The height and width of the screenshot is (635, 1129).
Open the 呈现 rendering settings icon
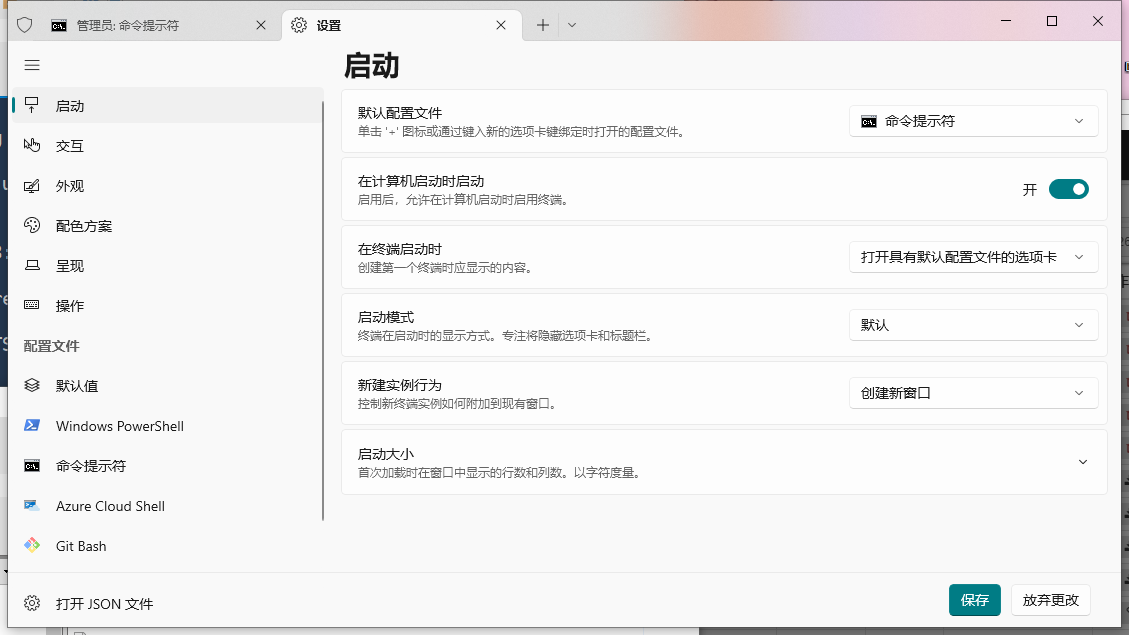tap(32, 265)
